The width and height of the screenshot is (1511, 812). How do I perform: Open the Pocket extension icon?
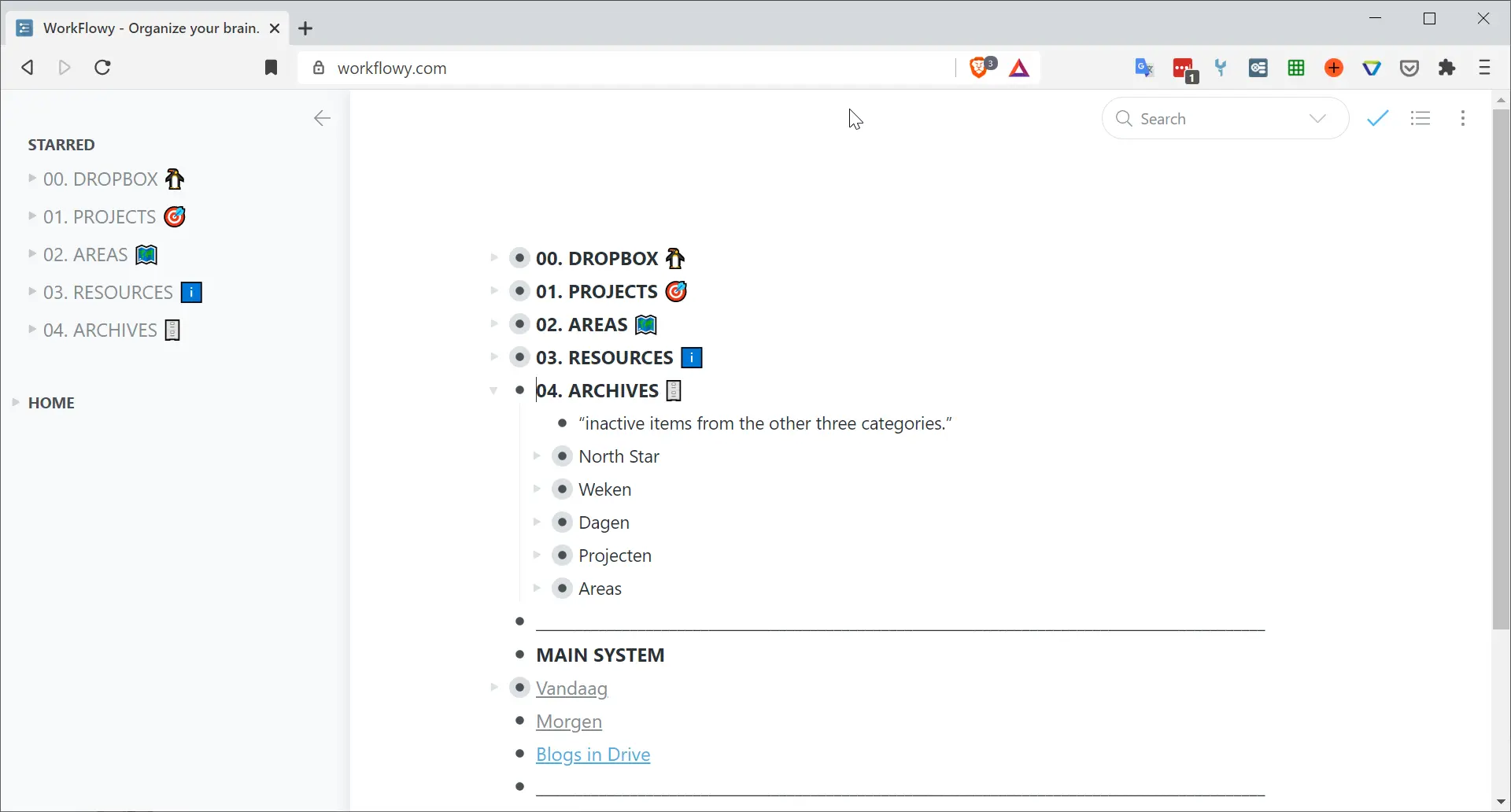1410,68
